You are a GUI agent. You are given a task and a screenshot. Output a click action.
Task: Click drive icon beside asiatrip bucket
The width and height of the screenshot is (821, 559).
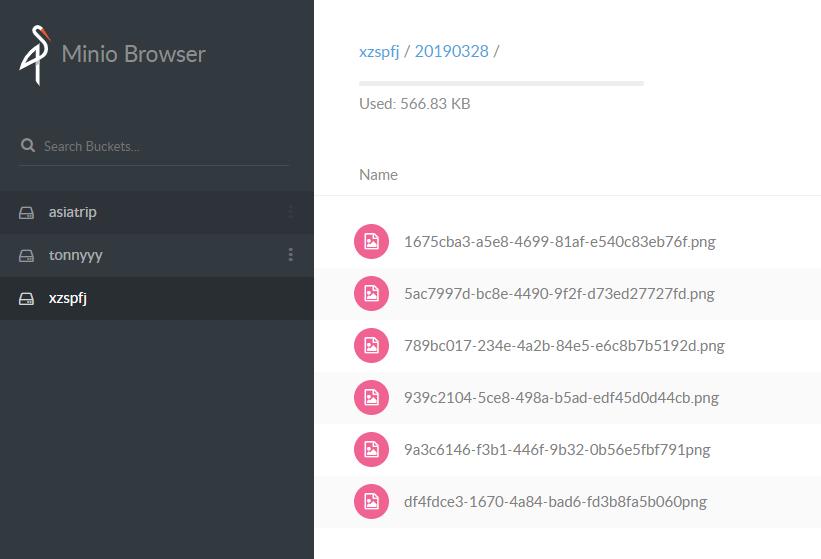click(26, 213)
